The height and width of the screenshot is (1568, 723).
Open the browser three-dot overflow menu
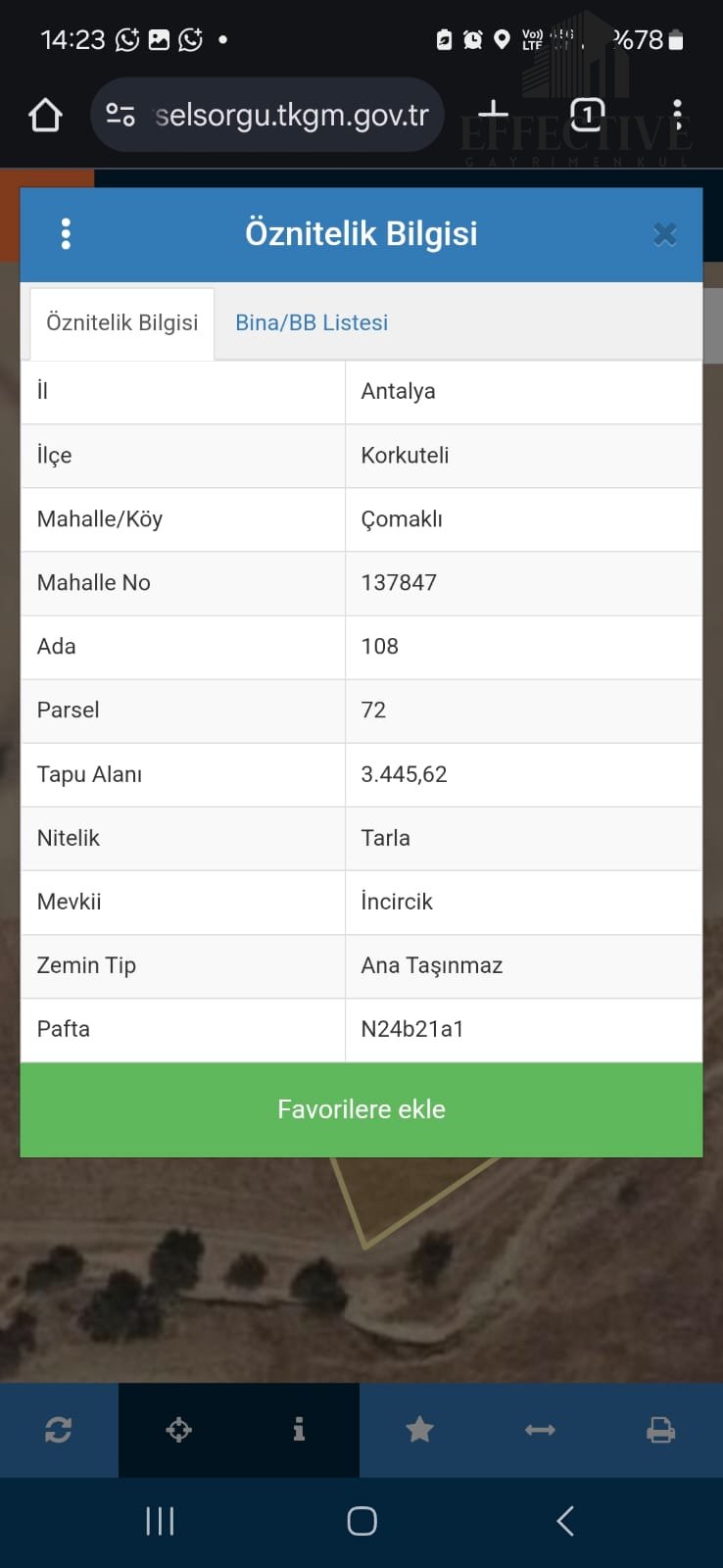tap(677, 116)
